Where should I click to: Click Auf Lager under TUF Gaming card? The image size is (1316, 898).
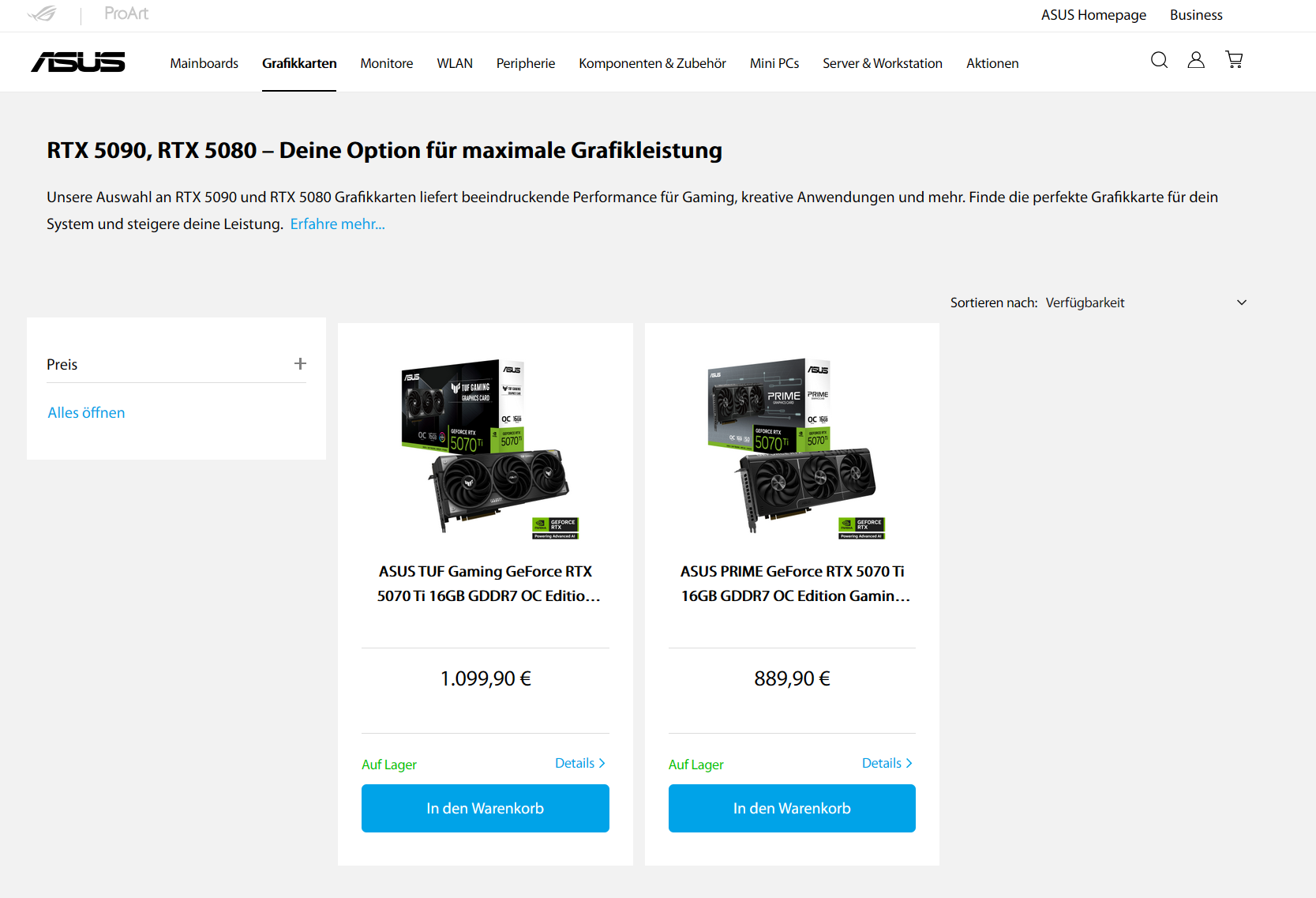click(x=389, y=765)
